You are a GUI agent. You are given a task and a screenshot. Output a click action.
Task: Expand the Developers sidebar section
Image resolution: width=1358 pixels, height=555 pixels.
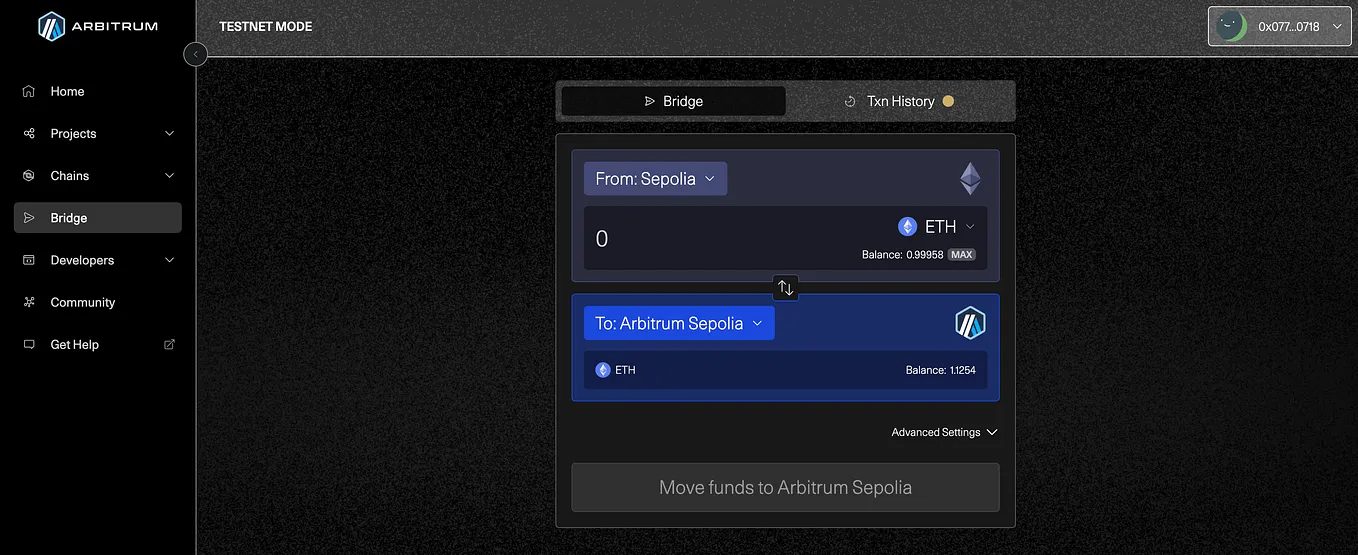[x=98, y=260]
